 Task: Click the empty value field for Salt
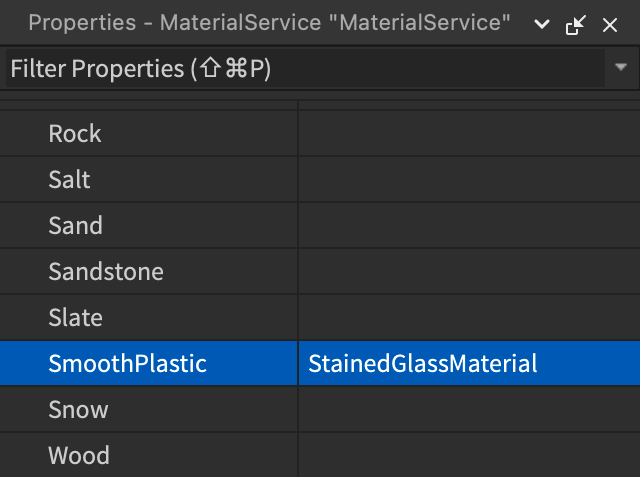coord(468,180)
